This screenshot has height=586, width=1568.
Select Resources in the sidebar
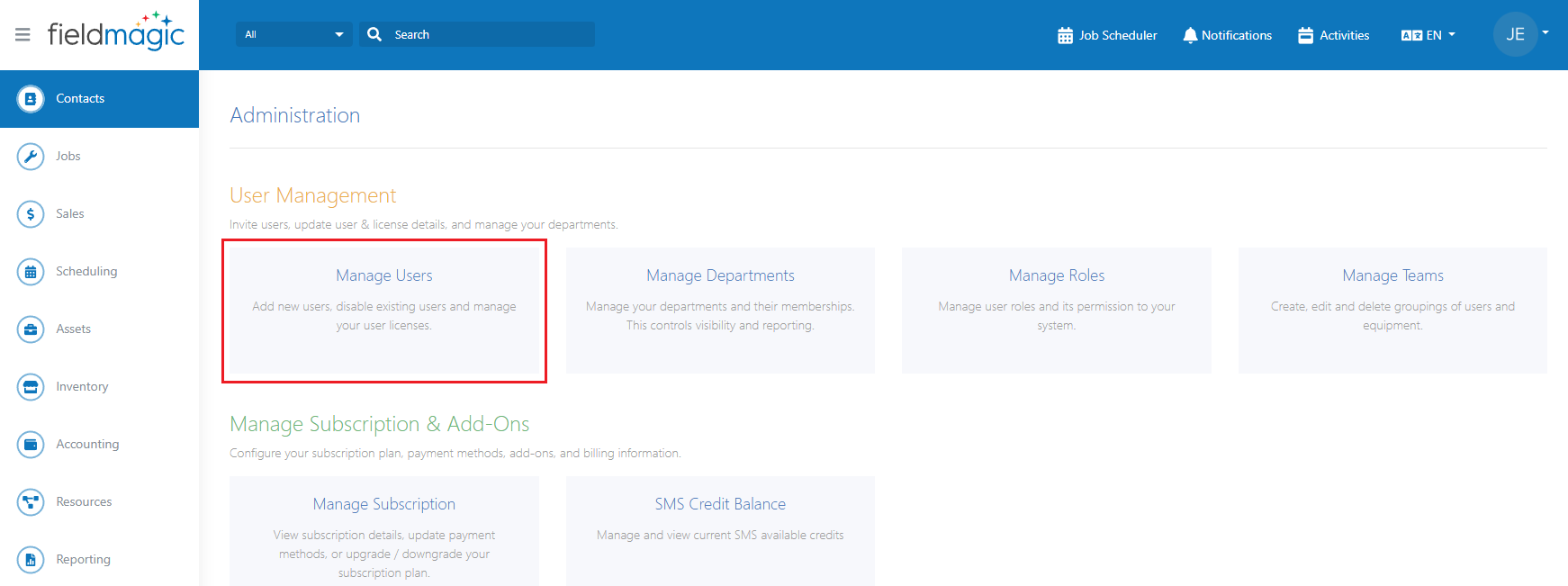click(99, 502)
